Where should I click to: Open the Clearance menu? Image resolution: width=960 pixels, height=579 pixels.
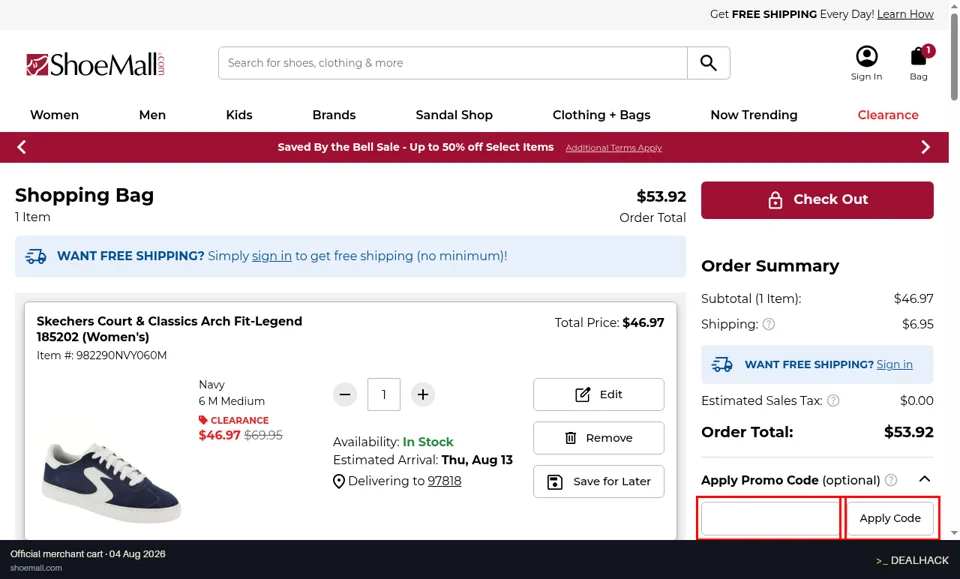[888, 115]
